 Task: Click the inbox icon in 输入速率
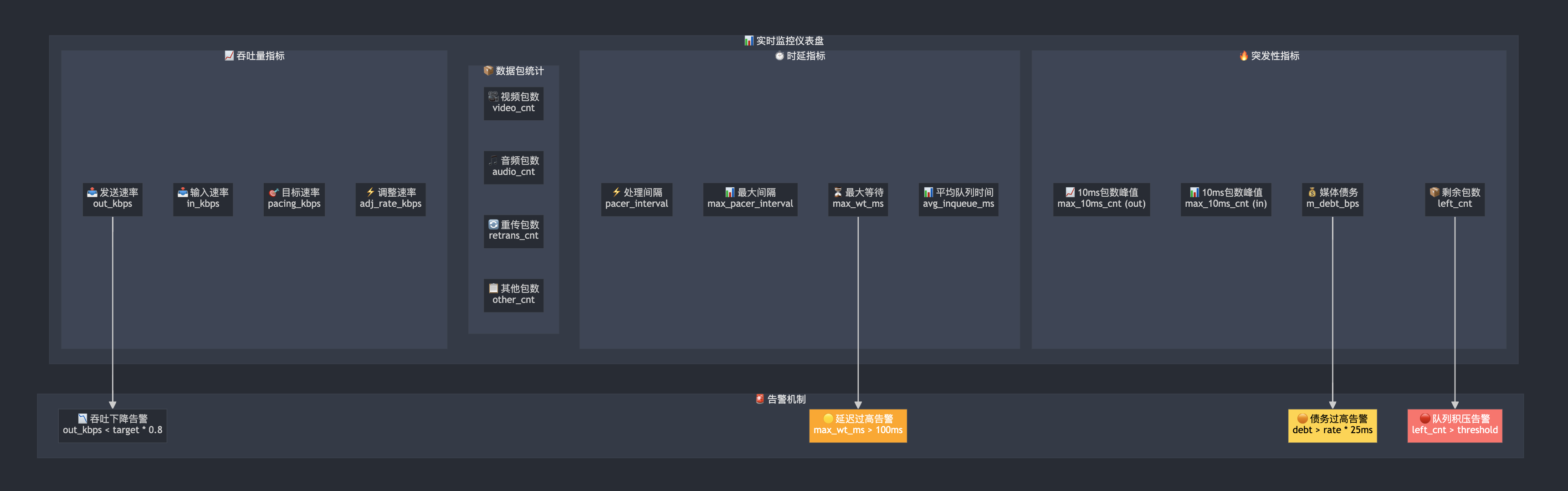pos(183,192)
